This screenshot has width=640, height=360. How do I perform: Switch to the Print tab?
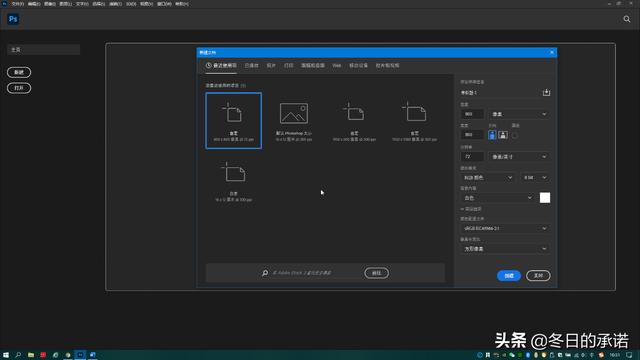289,65
